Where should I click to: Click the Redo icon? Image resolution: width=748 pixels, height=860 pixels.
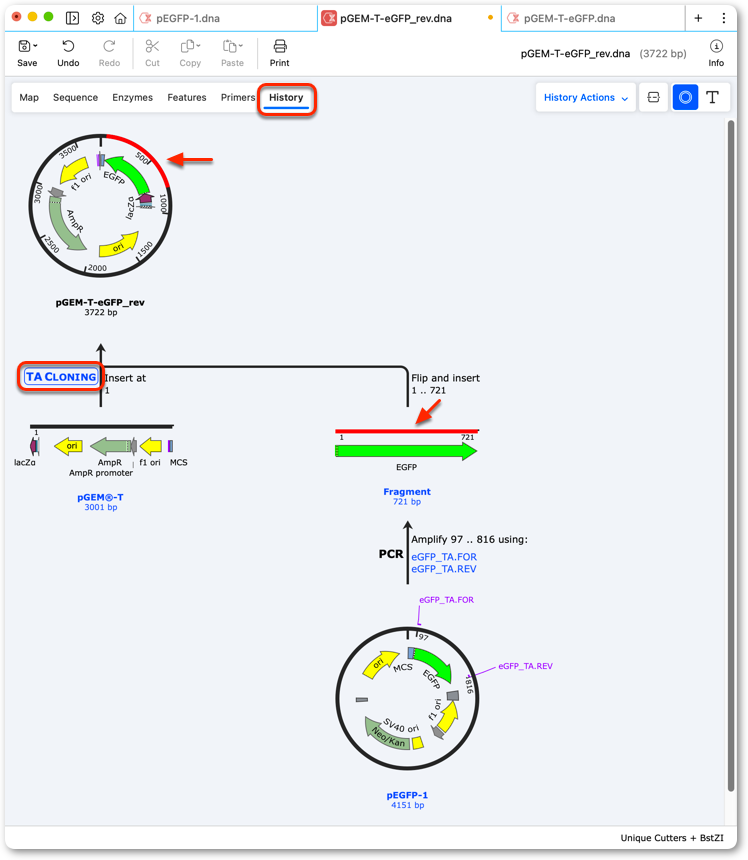tap(109, 46)
